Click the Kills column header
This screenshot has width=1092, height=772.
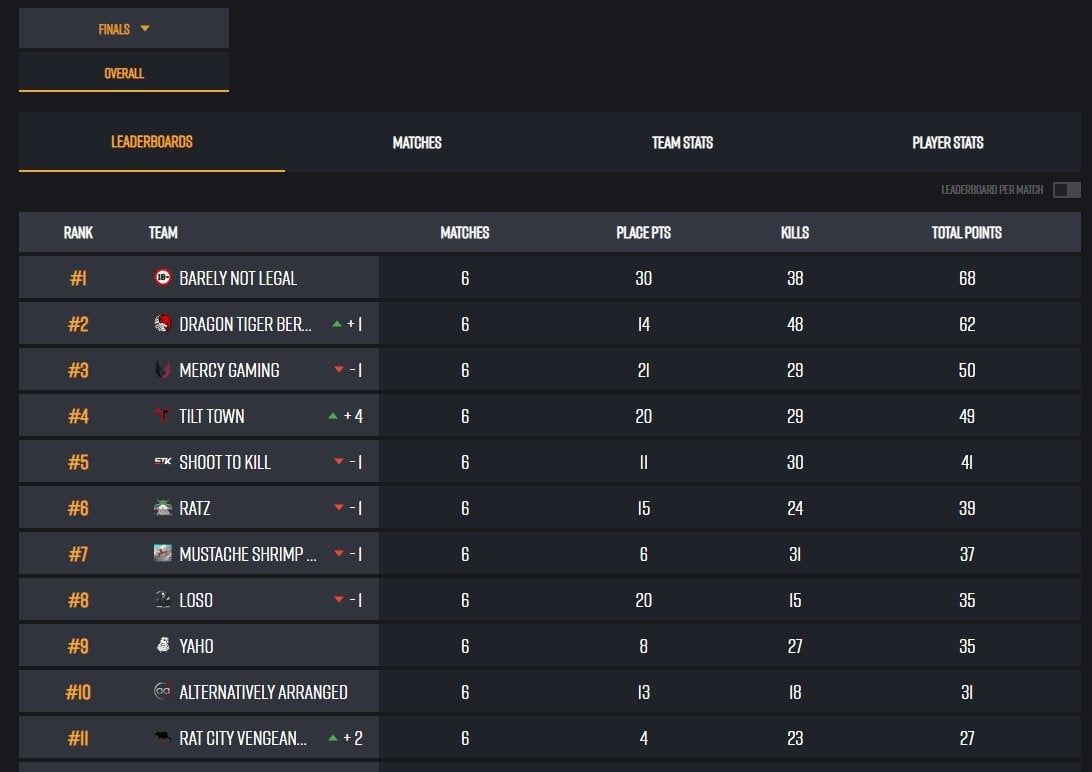pos(794,233)
